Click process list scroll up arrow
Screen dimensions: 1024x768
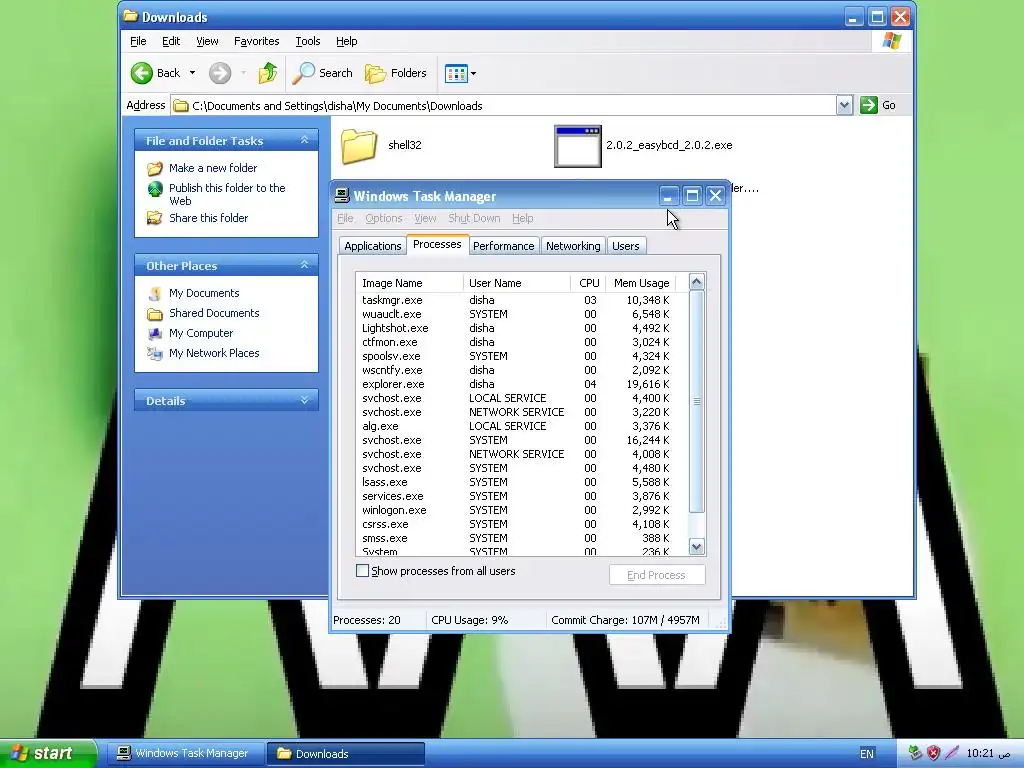coord(697,282)
